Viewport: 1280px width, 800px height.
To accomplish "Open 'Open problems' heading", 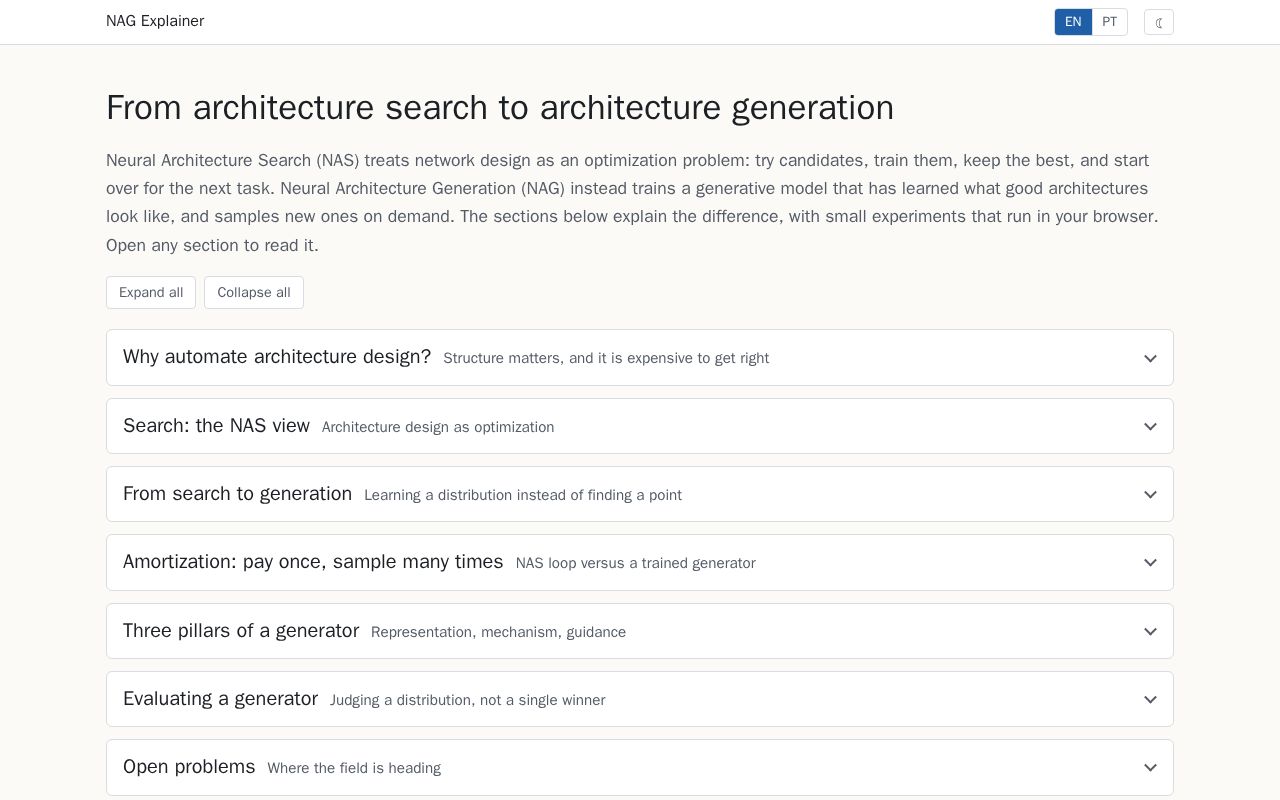I will pyautogui.click(x=189, y=767).
